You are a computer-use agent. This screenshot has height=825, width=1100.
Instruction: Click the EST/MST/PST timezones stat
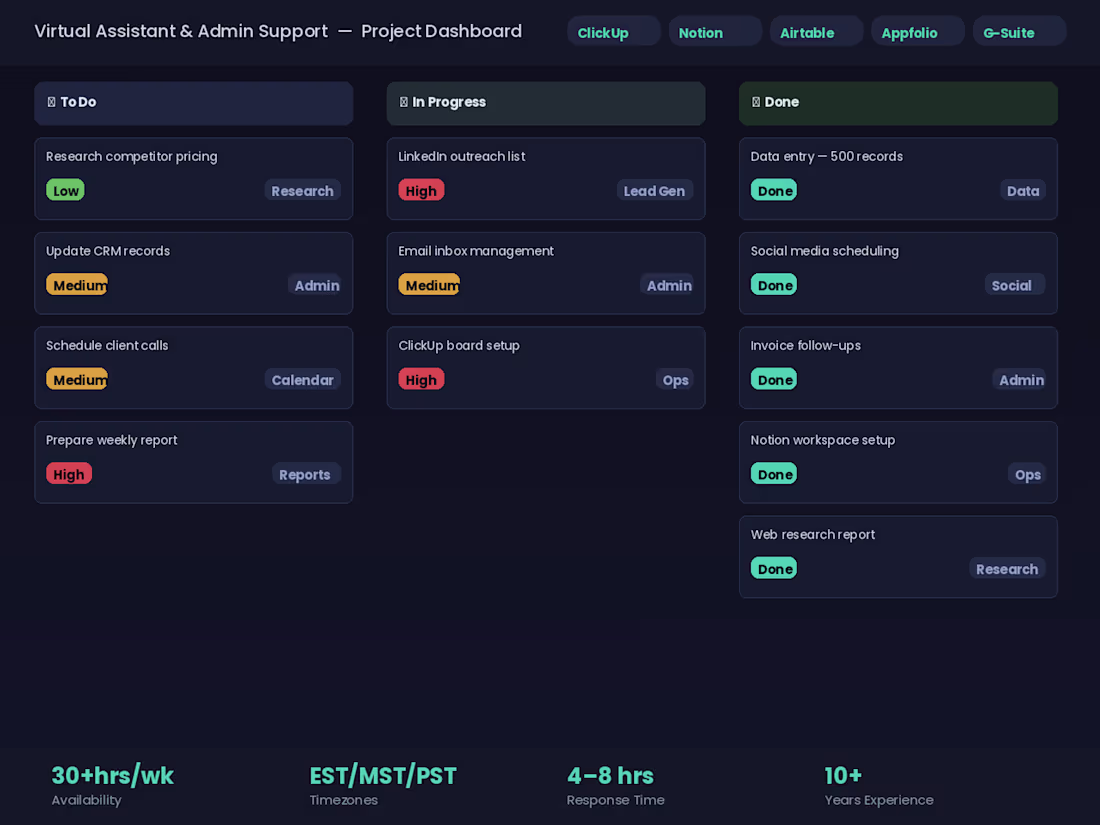click(x=383, y=786)
